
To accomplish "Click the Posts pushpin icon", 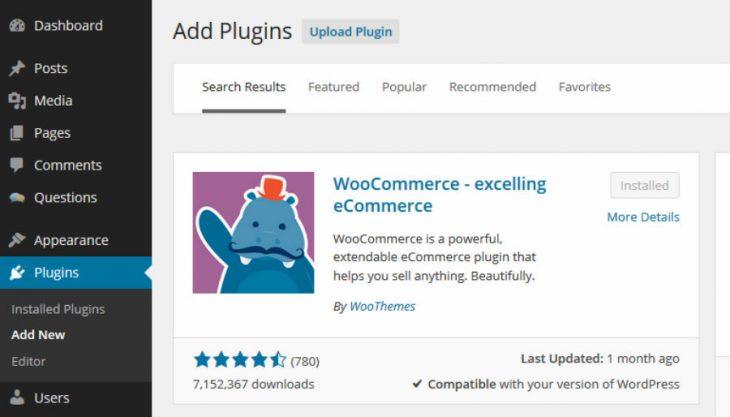I will 17,68.
